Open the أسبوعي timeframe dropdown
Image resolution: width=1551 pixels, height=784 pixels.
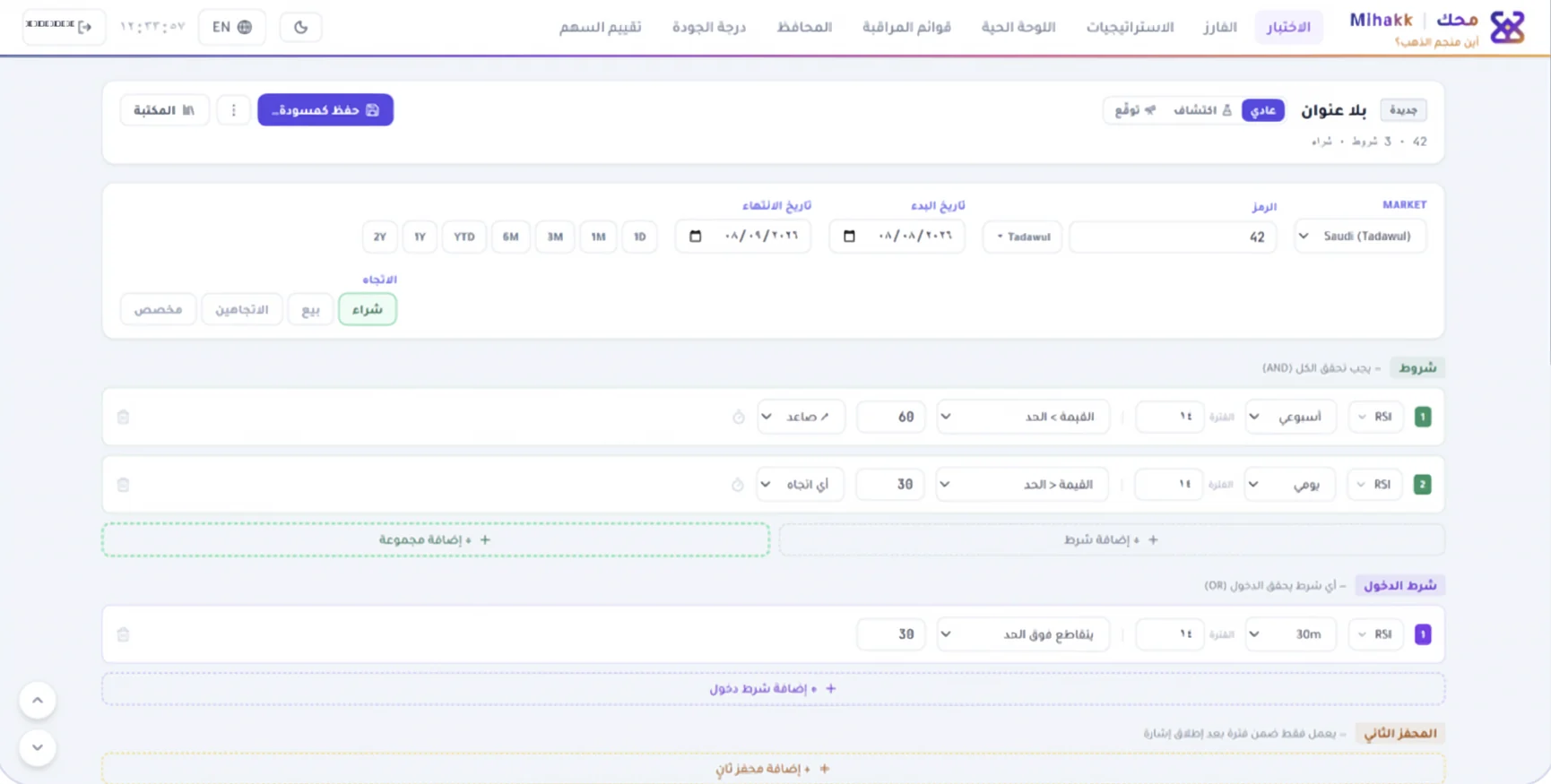click(1291, 417)
